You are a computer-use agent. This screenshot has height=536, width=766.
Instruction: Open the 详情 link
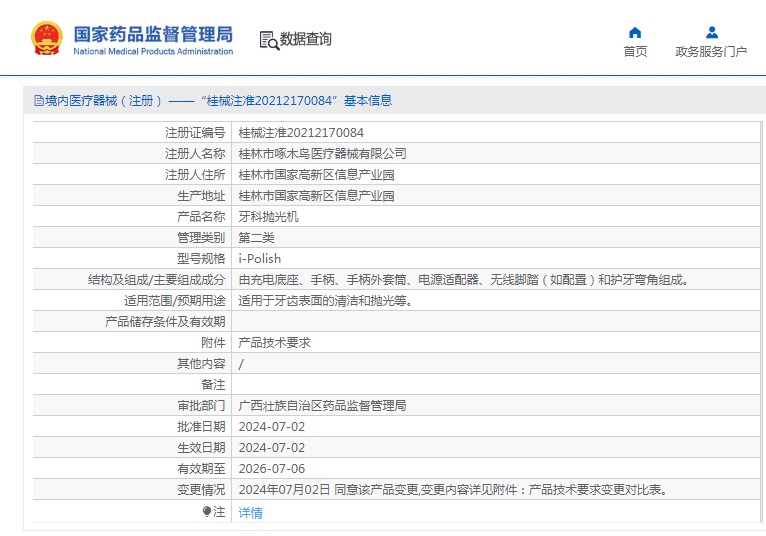[250, 513]
